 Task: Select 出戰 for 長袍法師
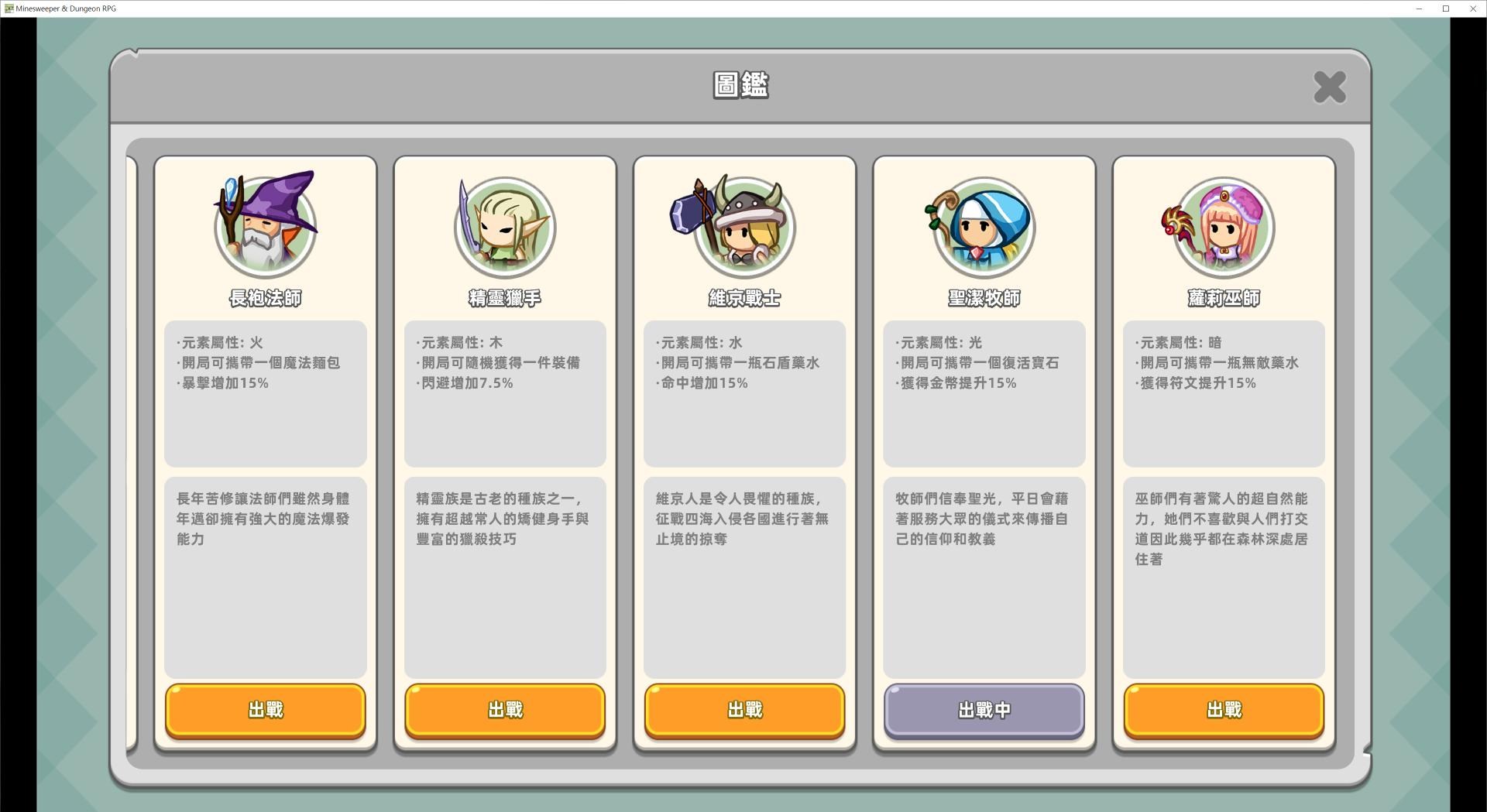[265, 710]
